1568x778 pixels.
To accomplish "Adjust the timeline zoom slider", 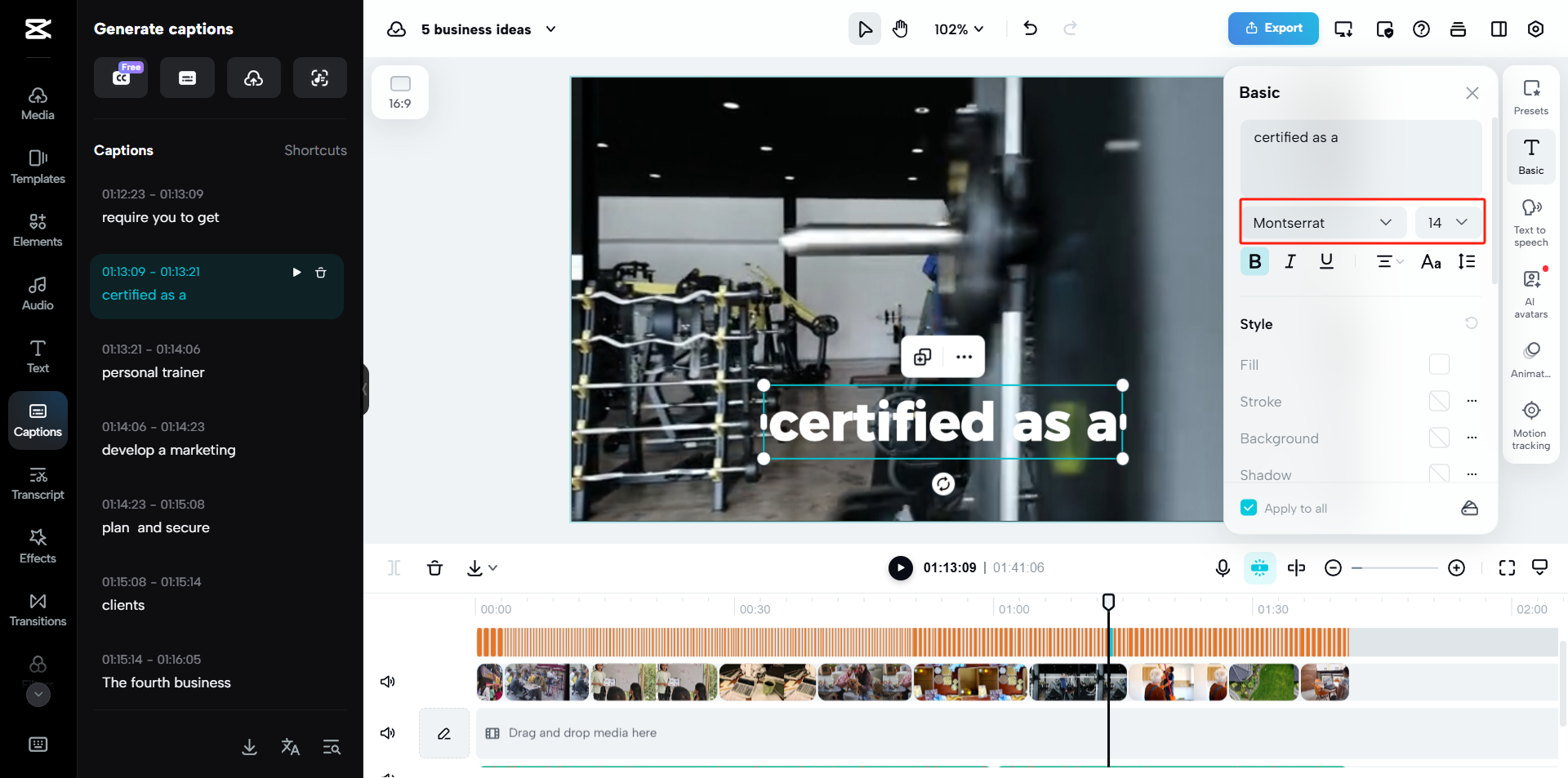I will [1394, 567].
